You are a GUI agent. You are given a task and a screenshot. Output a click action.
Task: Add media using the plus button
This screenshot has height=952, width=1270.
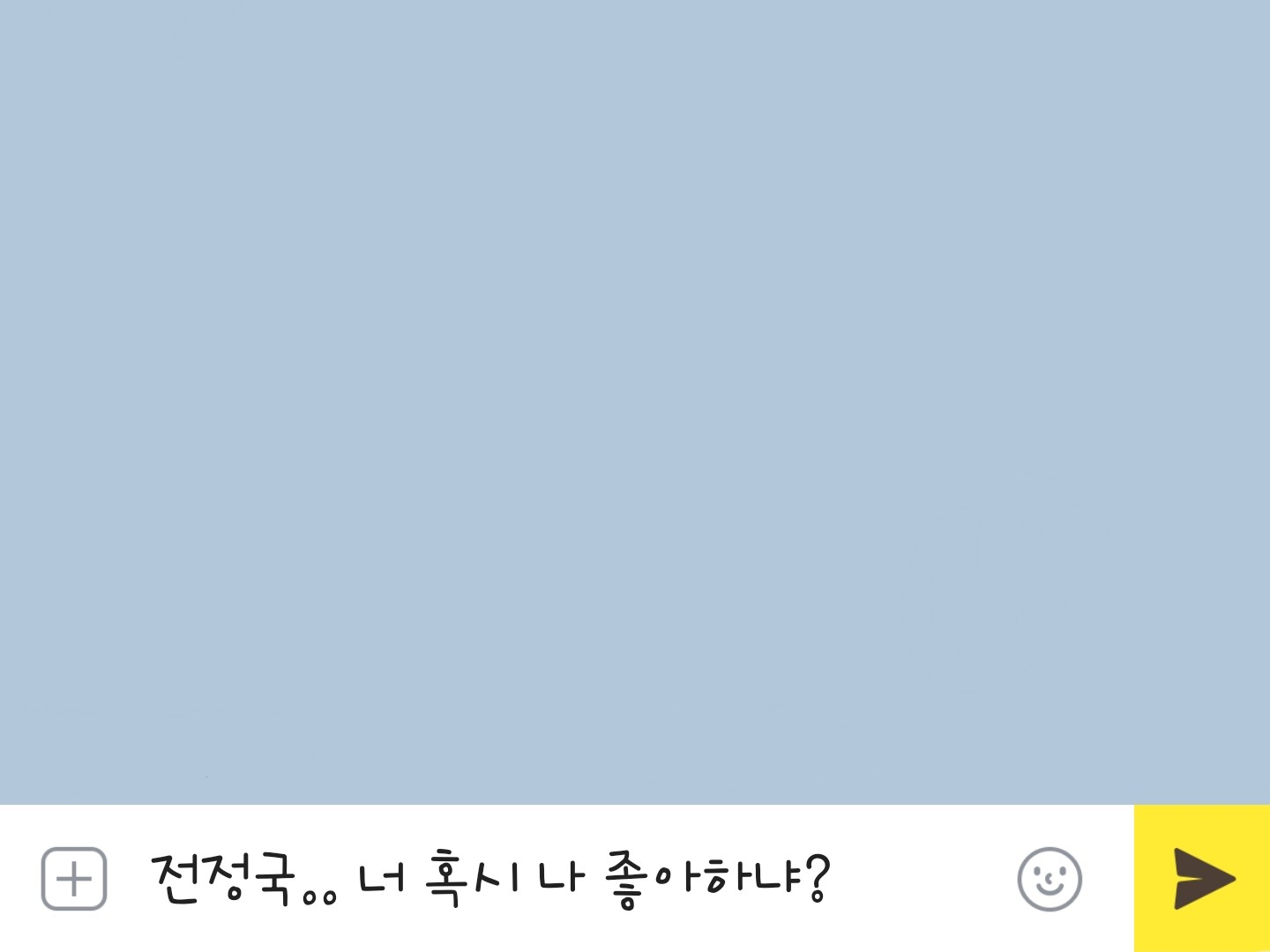coord(74,879)
